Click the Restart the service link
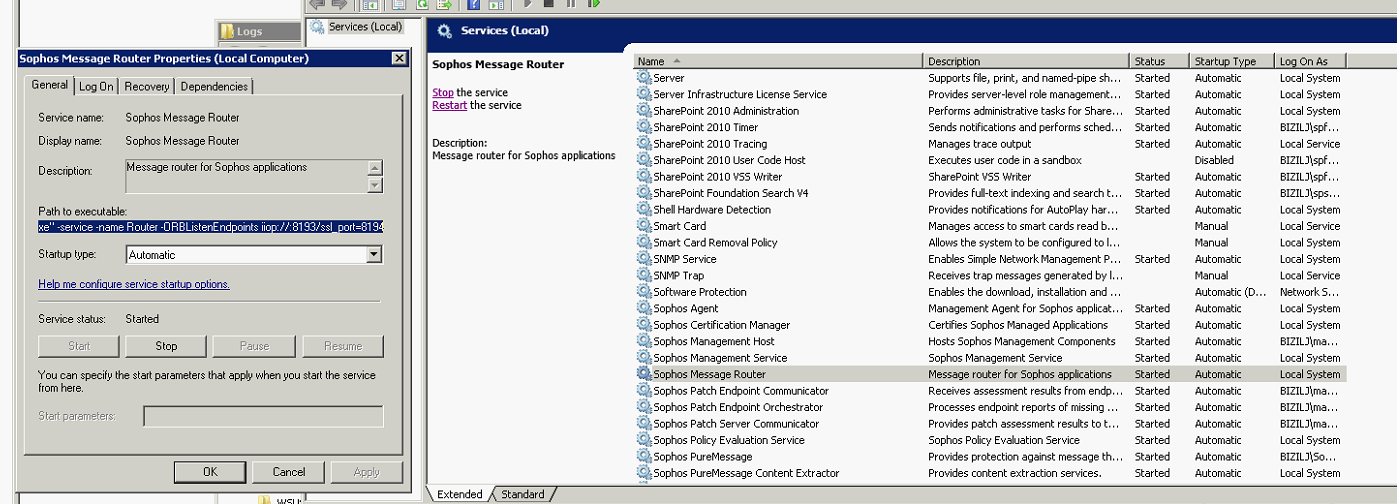Image resolution: width=1397 pixels, height=504 pixels. [x=449, y=105]
